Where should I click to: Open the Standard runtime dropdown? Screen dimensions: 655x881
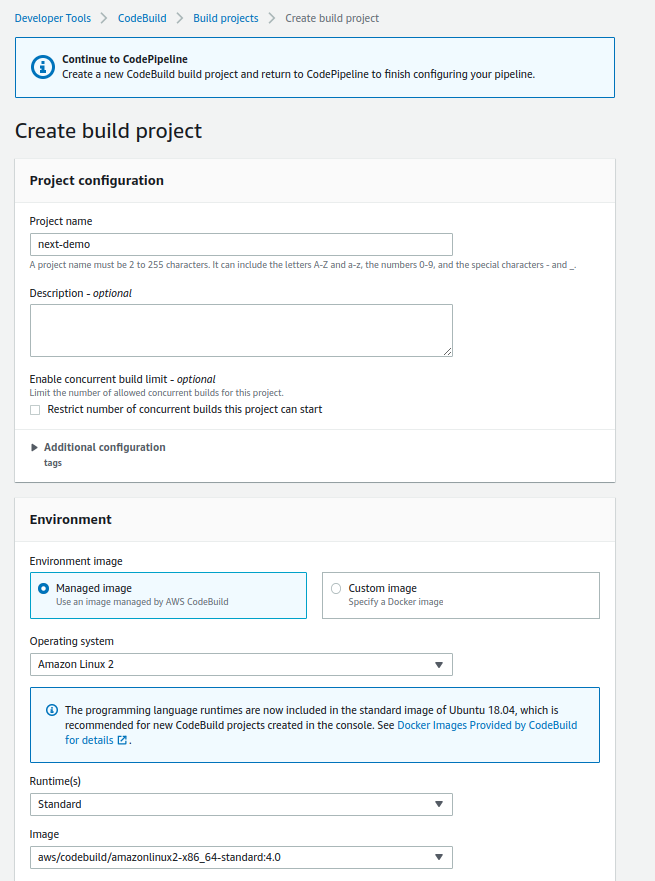click(241, 805)
